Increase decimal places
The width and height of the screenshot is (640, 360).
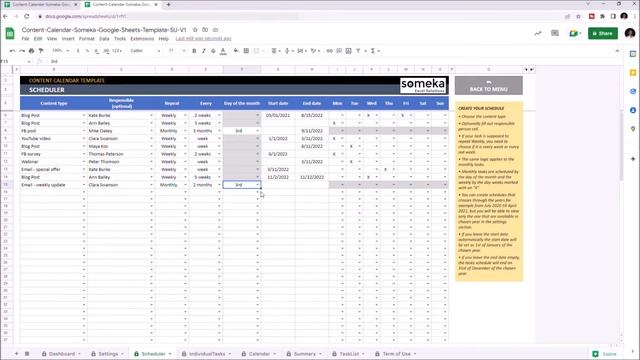point(106,51)
